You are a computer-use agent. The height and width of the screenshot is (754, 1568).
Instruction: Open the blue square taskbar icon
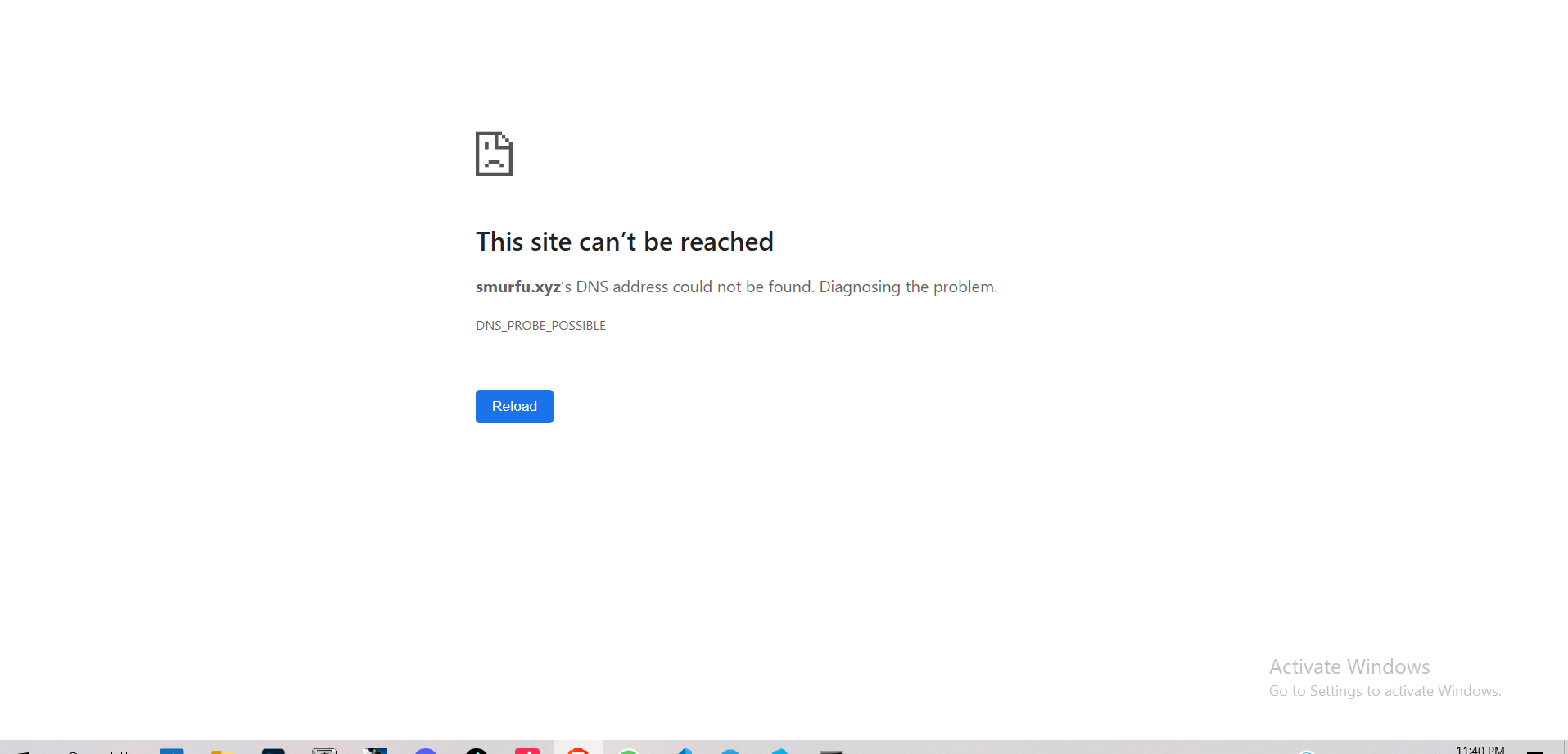(172, 751)
